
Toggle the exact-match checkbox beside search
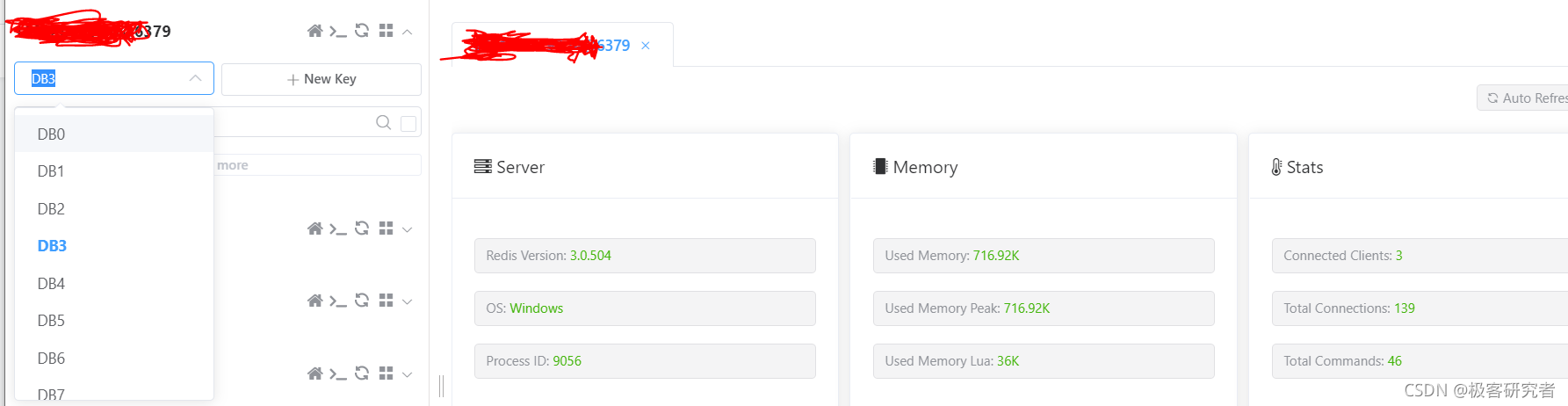pos(408,123)
